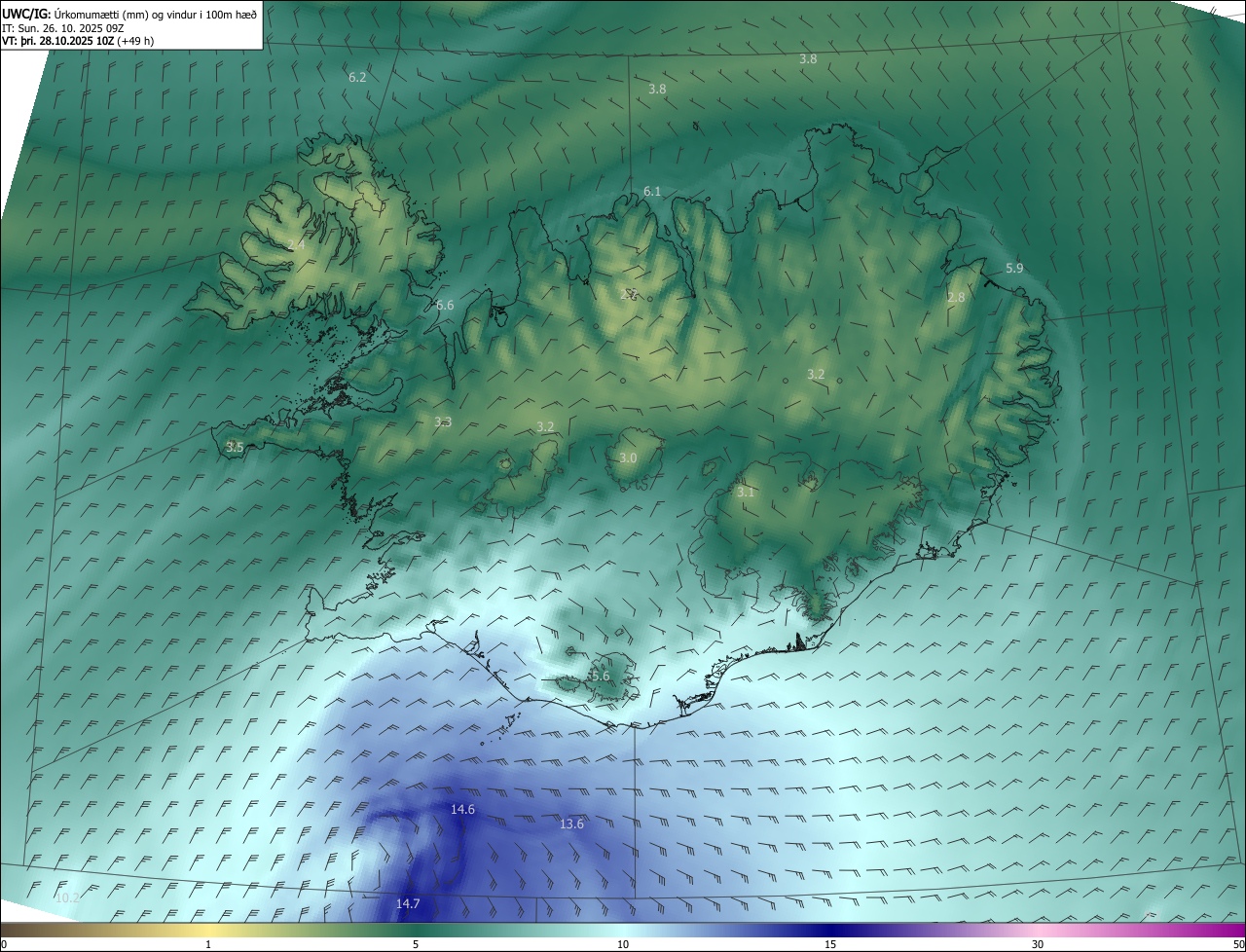Click the 13.6 value south of Iceland
Screen dimensions: 1246x952
571,824
